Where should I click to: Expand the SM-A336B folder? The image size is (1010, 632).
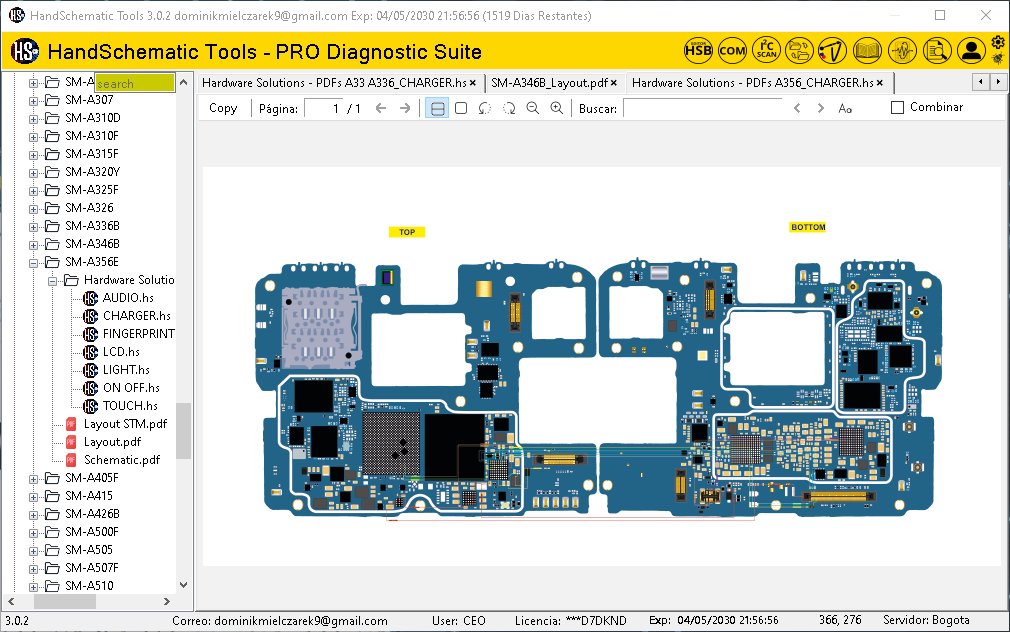pyautogui.click(x=33, y=227)
